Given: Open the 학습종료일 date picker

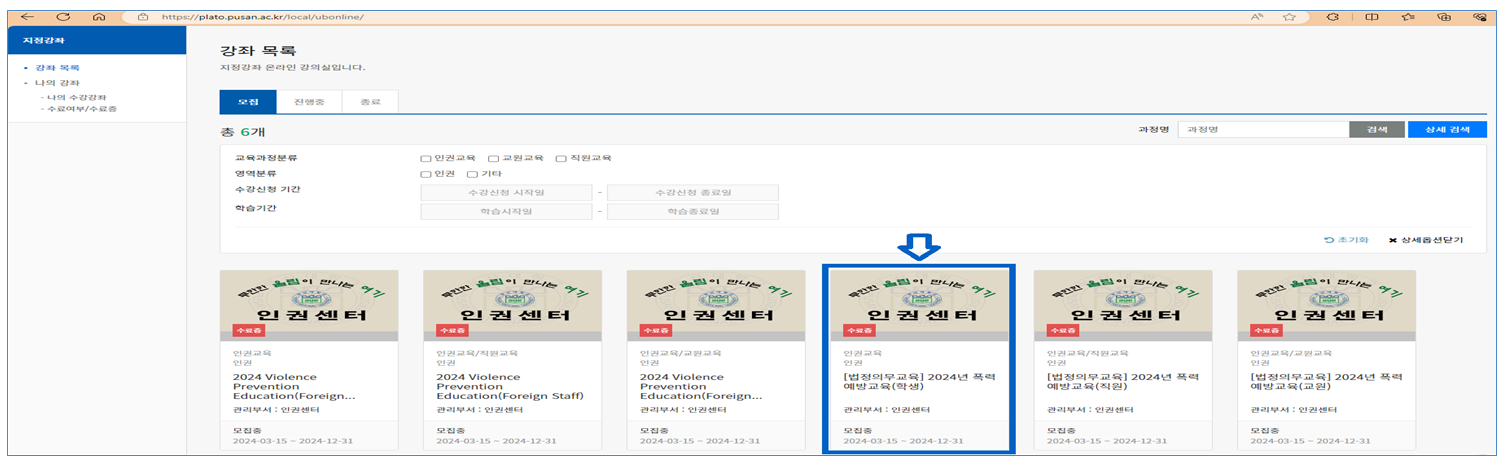Looking at the screenshot, I should [693, 211].
